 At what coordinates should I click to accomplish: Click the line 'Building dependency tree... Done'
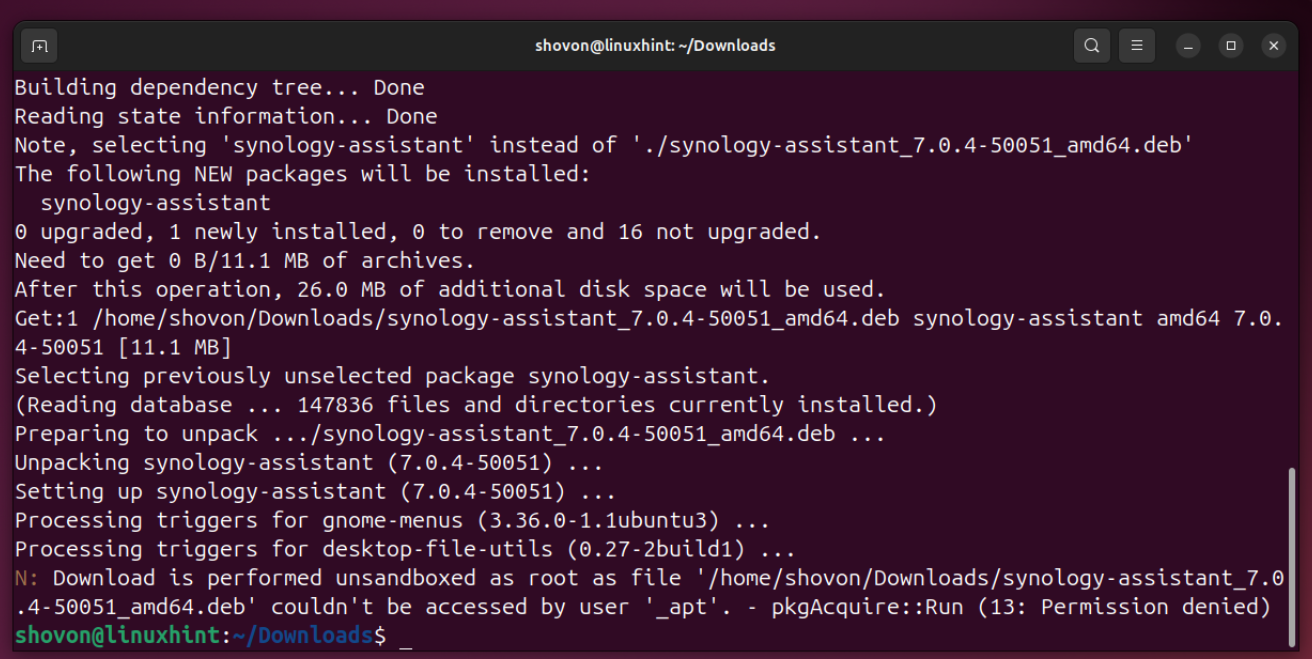point(219,88)
